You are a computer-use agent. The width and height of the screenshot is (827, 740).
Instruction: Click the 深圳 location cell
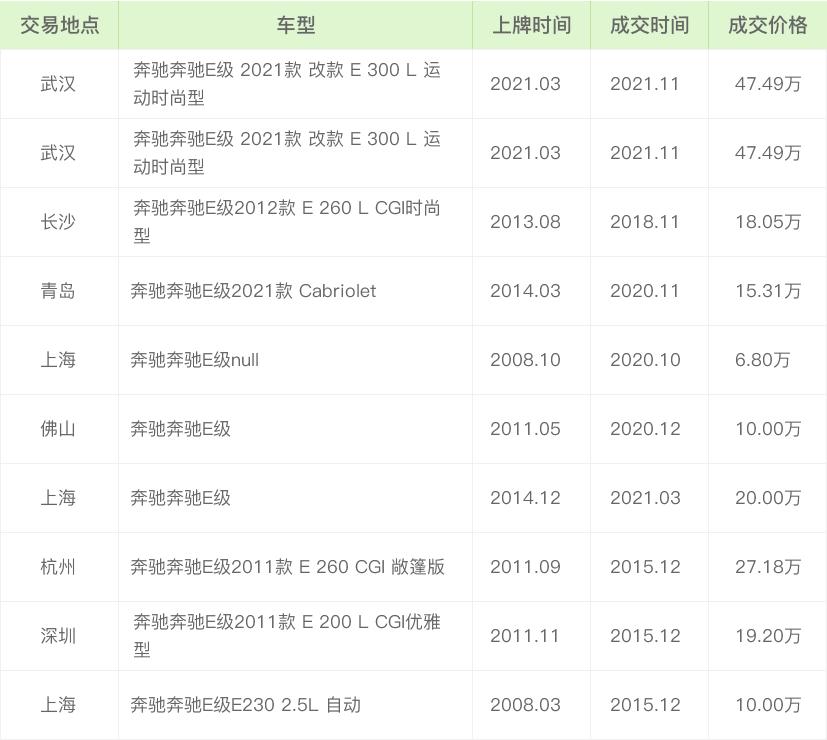coord(58,636)
